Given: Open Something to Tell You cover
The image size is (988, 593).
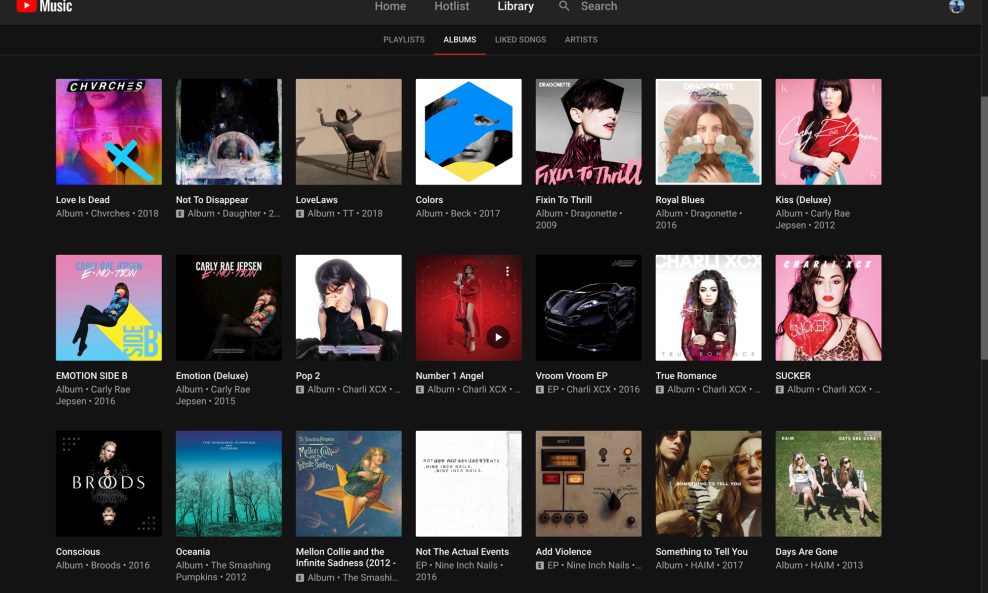Looking at the screenshot, I should [708, 483].
